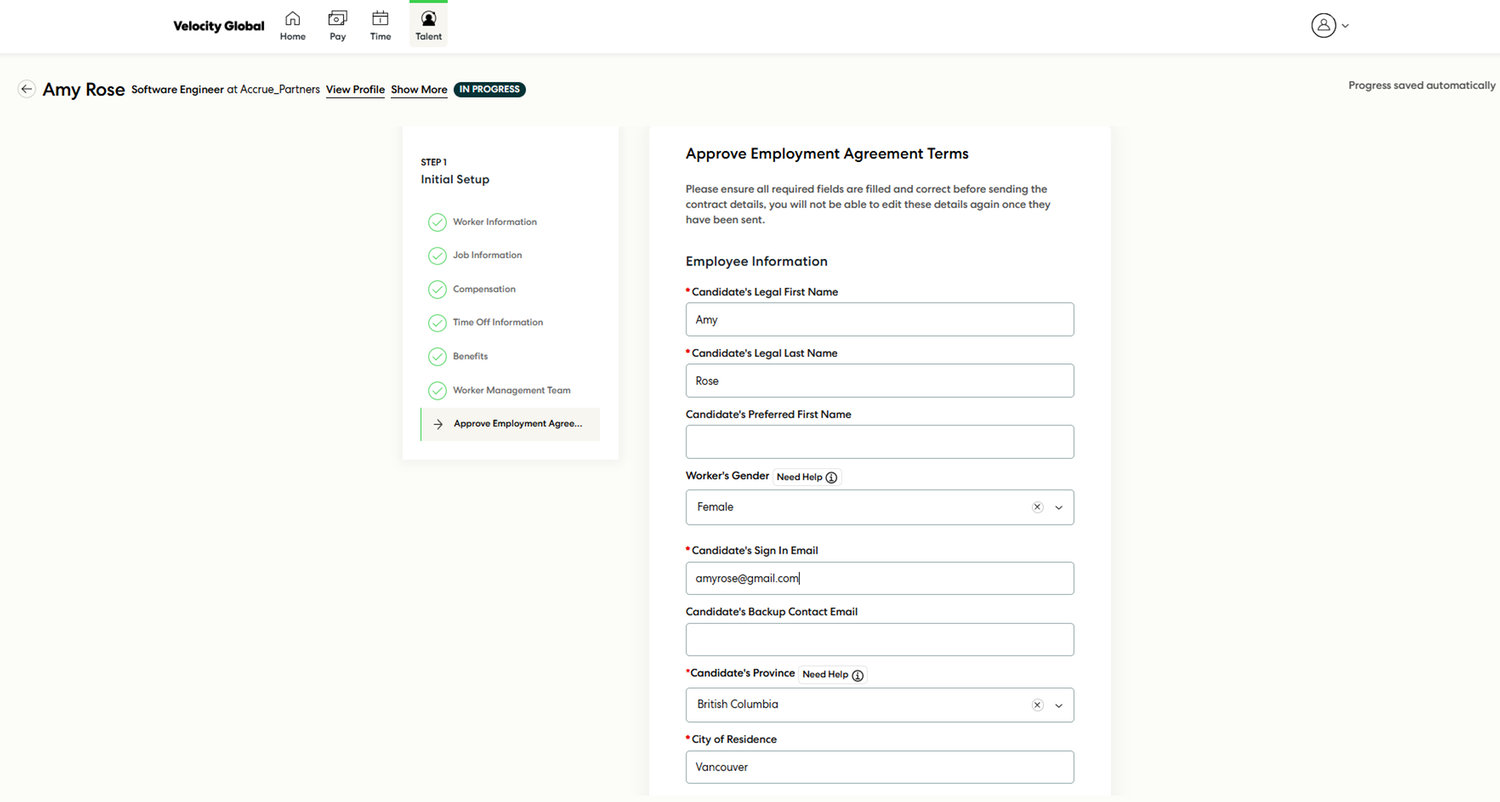Viewport: 1500px width, 802px height.
Task: Select the Approve Employment Agreement step
Action: tap(518, 423)
